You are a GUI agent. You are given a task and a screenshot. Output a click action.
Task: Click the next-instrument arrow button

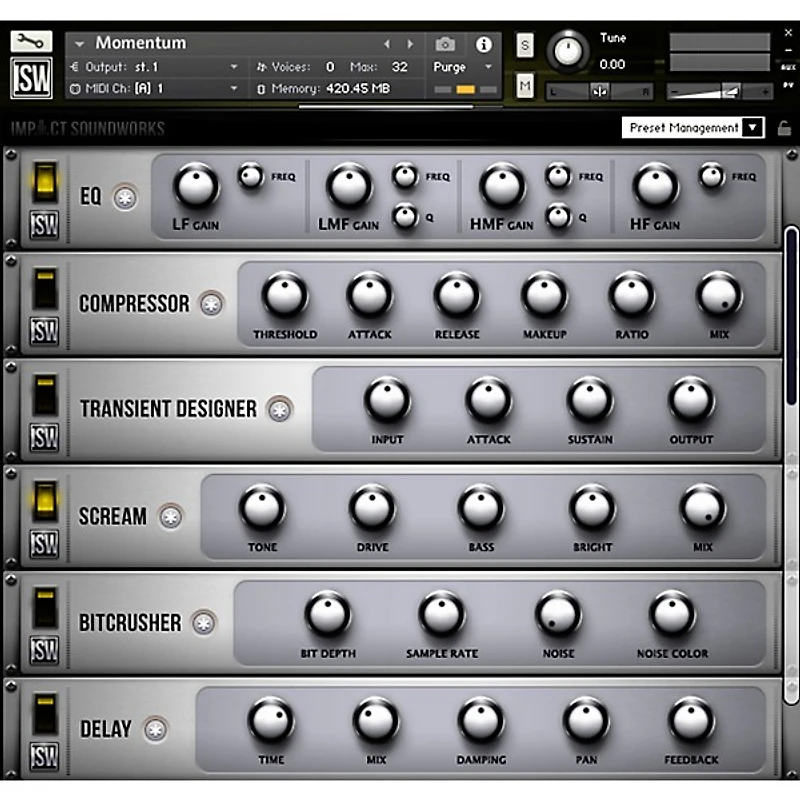tap(408, 43)
